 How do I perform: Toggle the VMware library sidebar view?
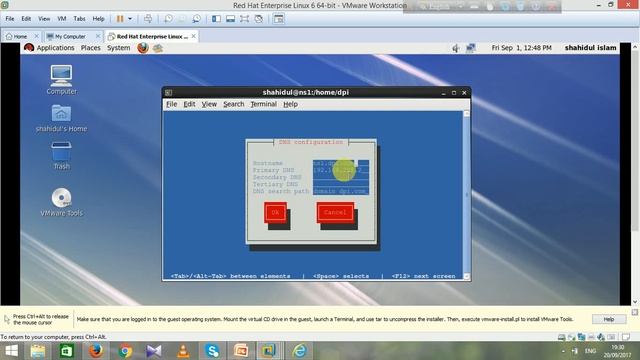pos(216,19)
